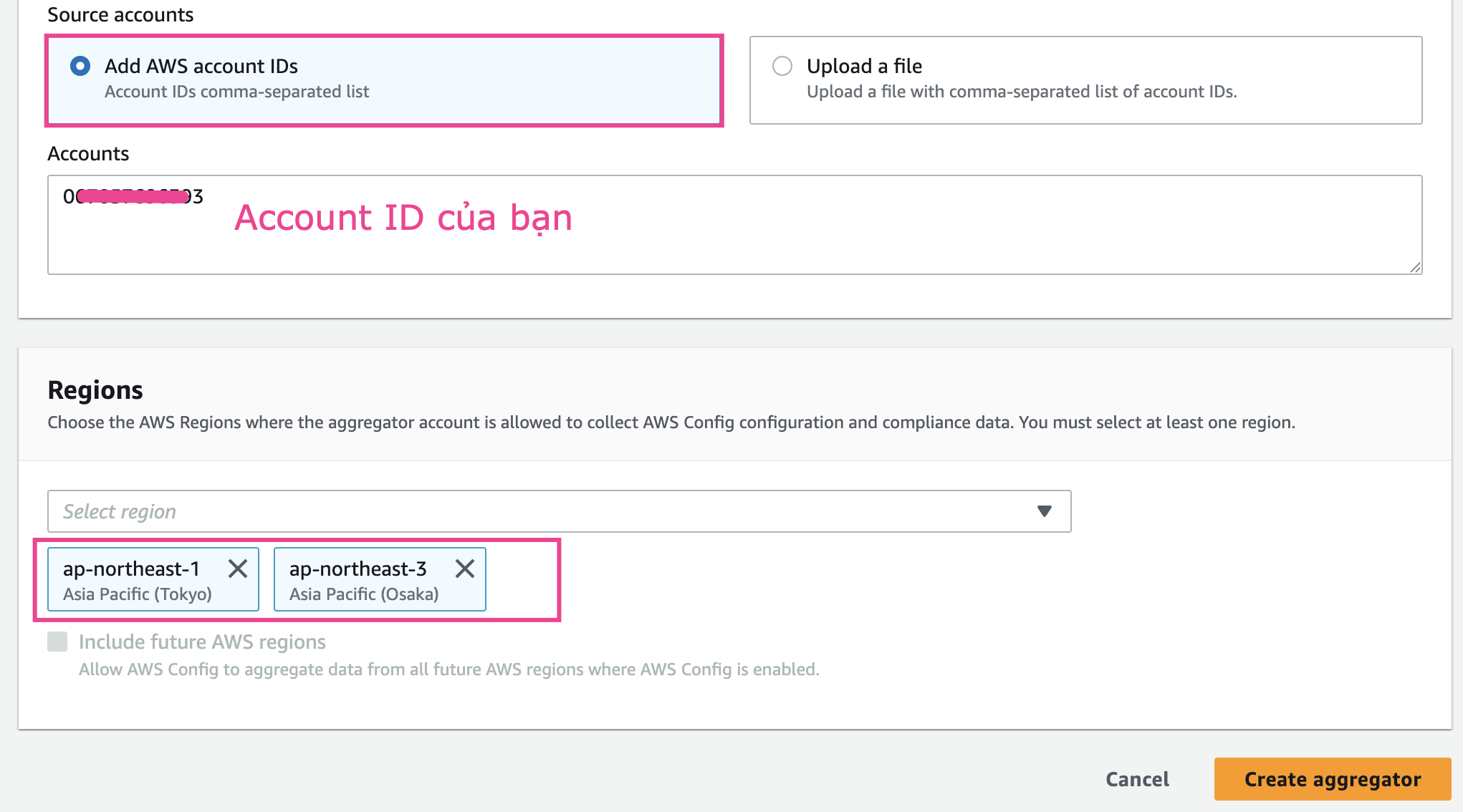Select the Add AWS account IDs radio button
This screenshot has width=1463, height=812.
(x=80, y=67)
